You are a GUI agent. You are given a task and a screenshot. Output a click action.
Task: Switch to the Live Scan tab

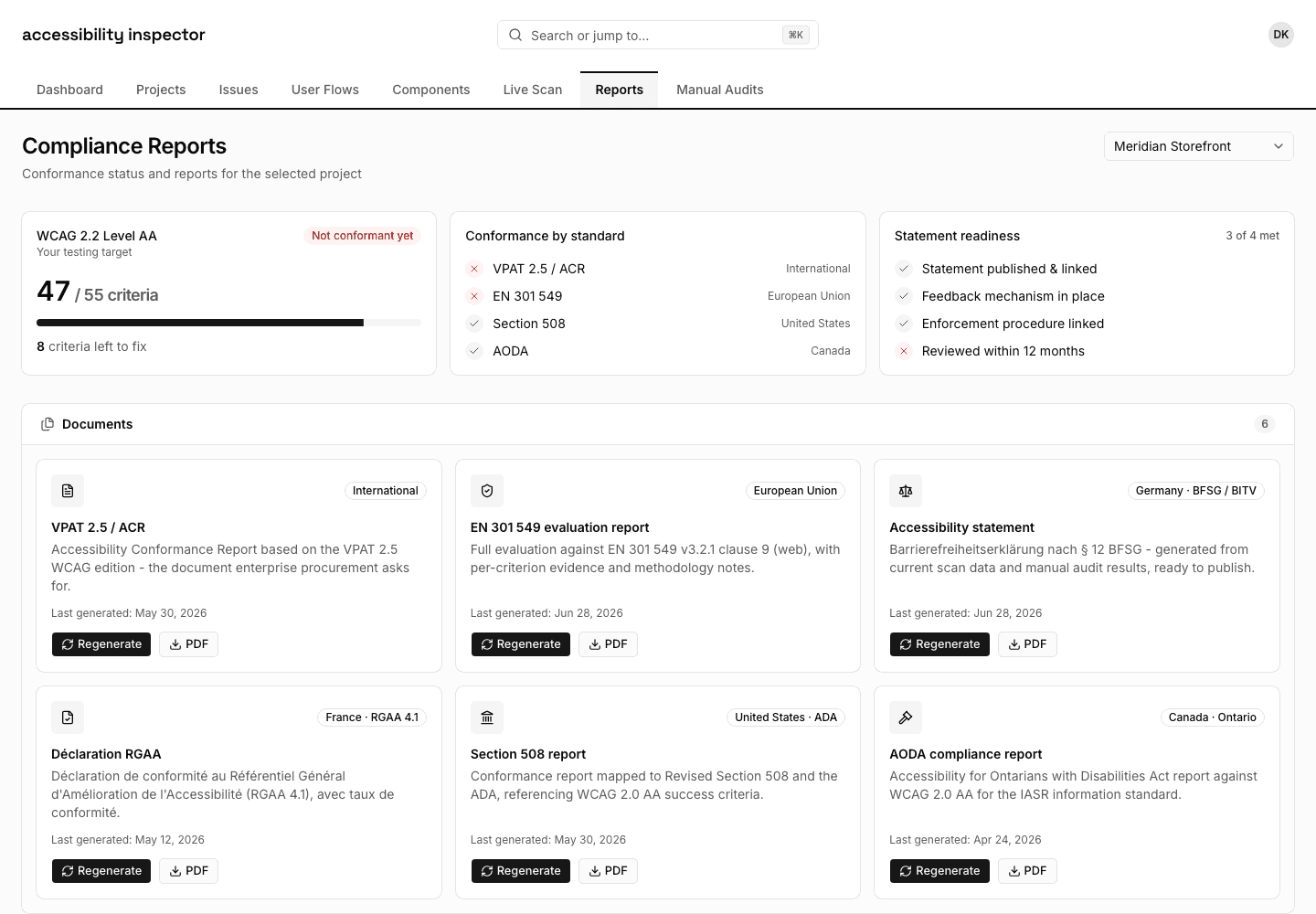coord(533,90)
